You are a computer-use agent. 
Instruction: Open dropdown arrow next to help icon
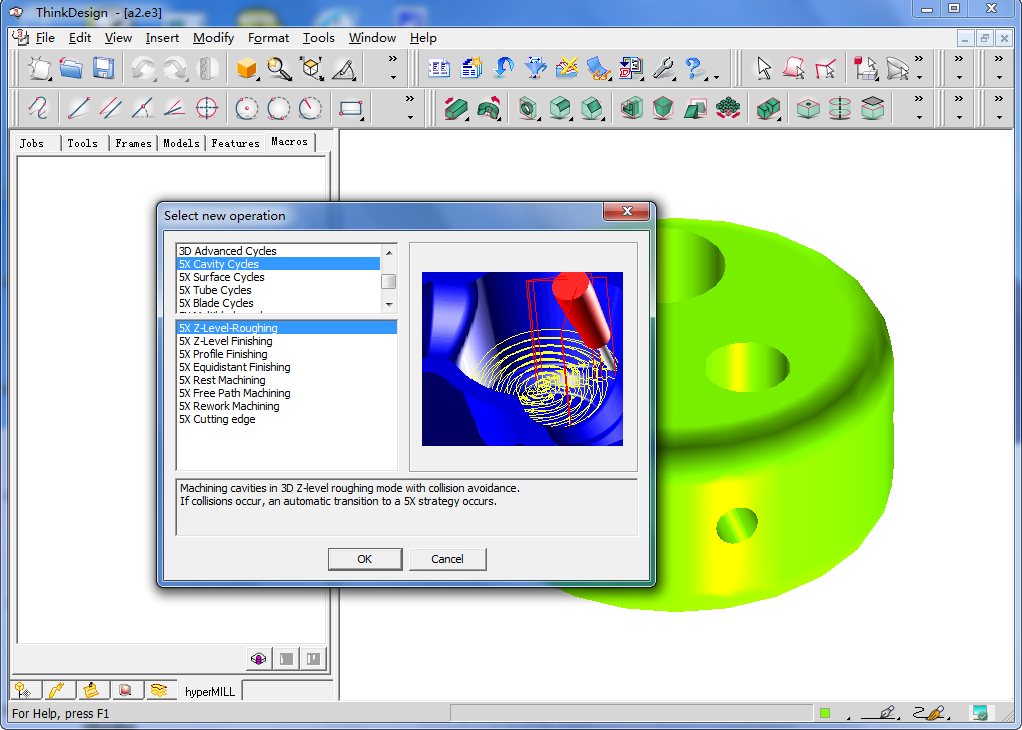click(716, 78)
